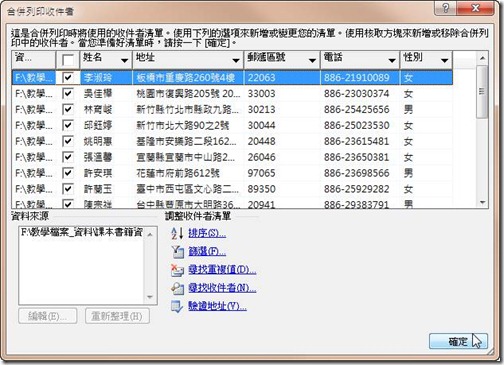
Task: Click the 資料來源 list's scroll-up arrow
Action: pos(150,235)
